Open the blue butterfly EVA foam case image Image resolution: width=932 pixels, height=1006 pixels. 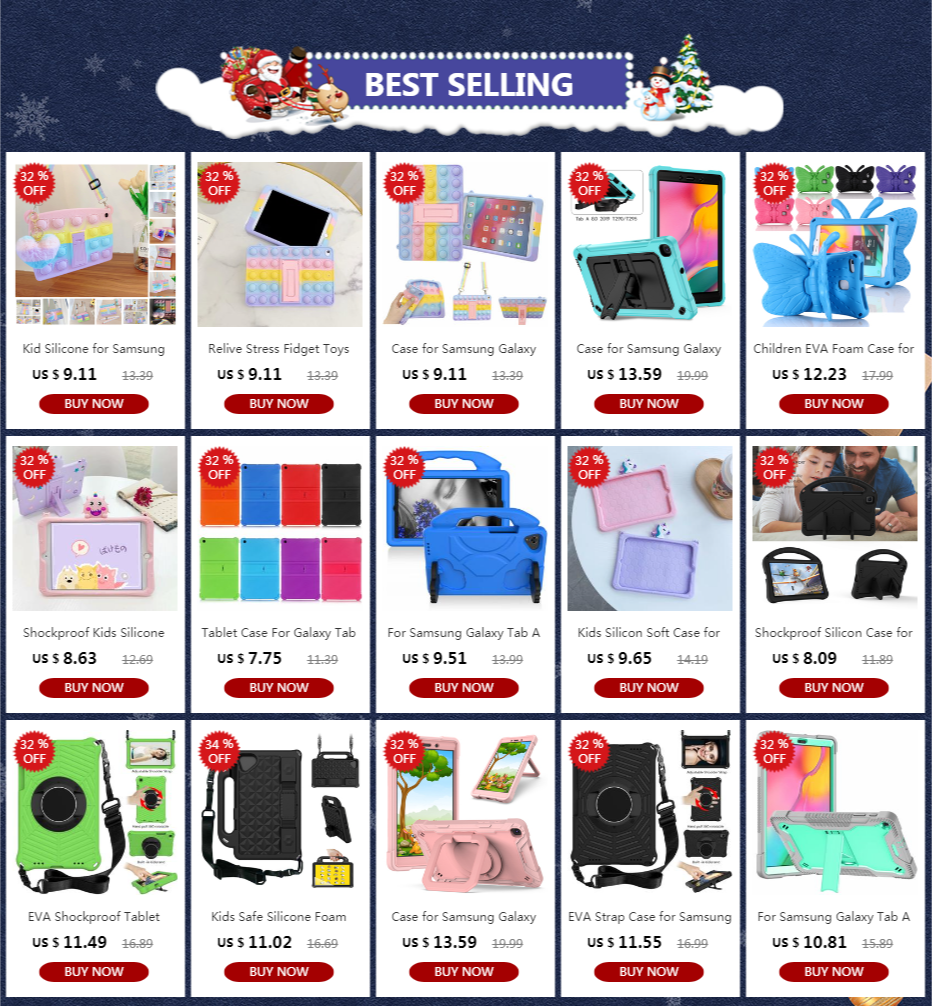point(835,244)
